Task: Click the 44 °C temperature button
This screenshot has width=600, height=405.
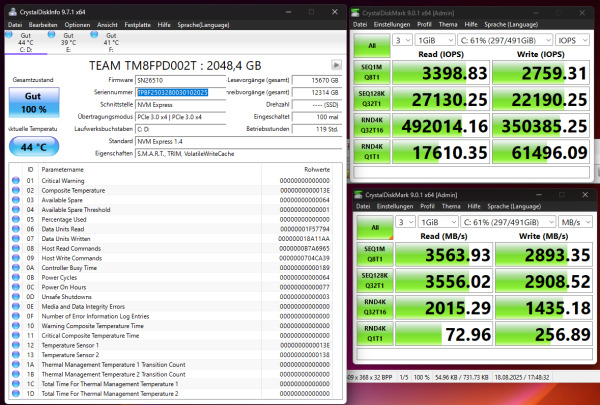Action: point(34,147)
